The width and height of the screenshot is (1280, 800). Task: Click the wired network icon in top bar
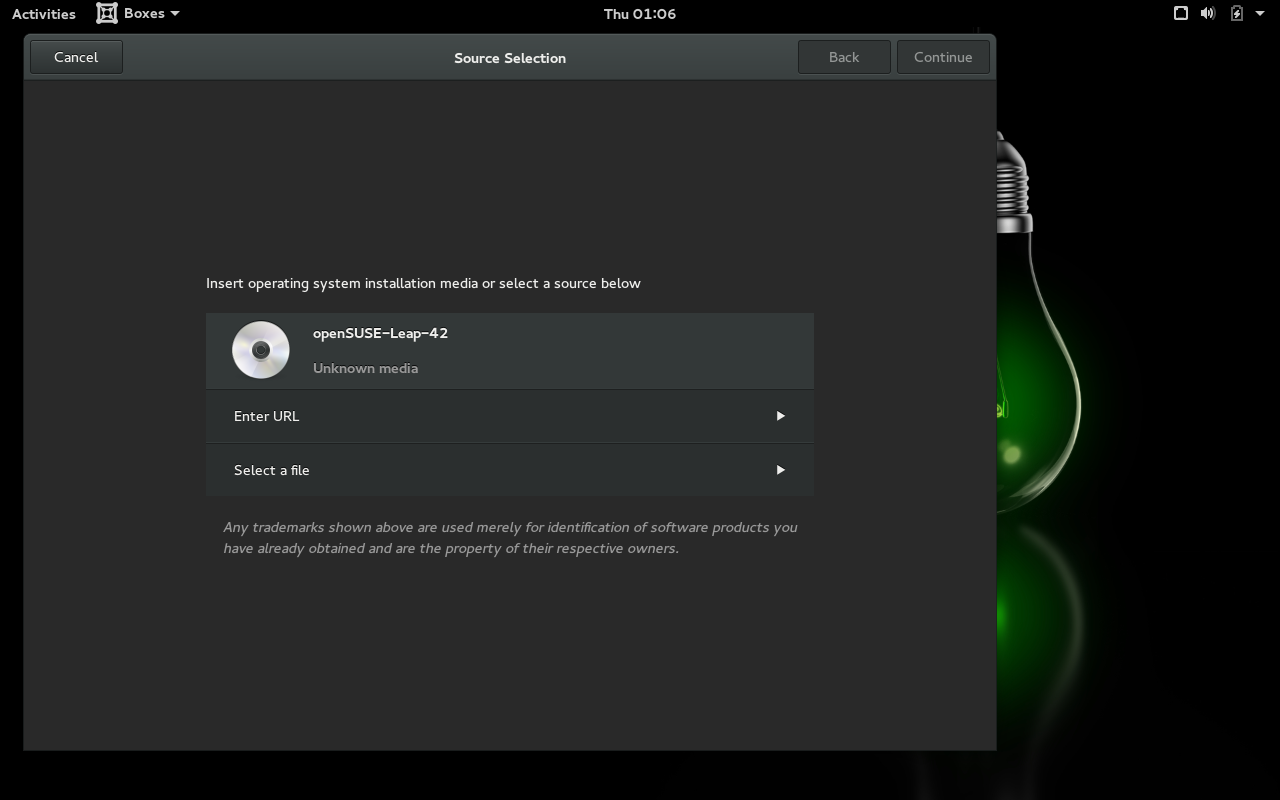pyautogui.click(x=1180, y=13)
